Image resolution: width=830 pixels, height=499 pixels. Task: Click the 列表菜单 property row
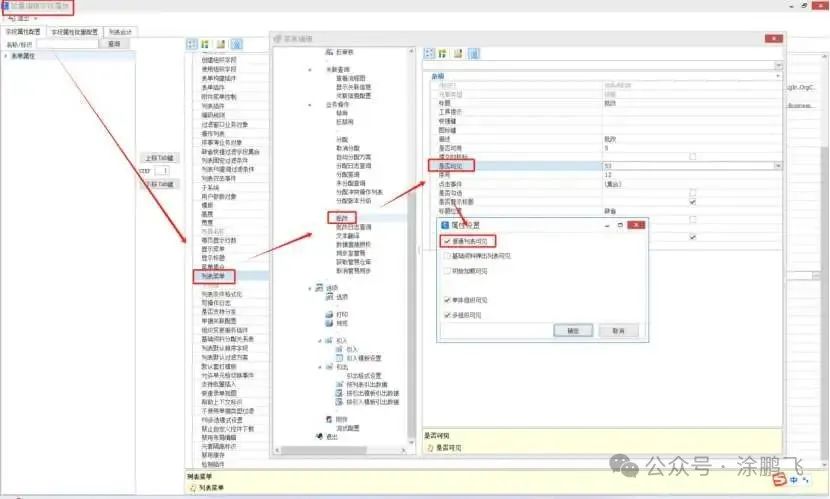click(231, 276)
